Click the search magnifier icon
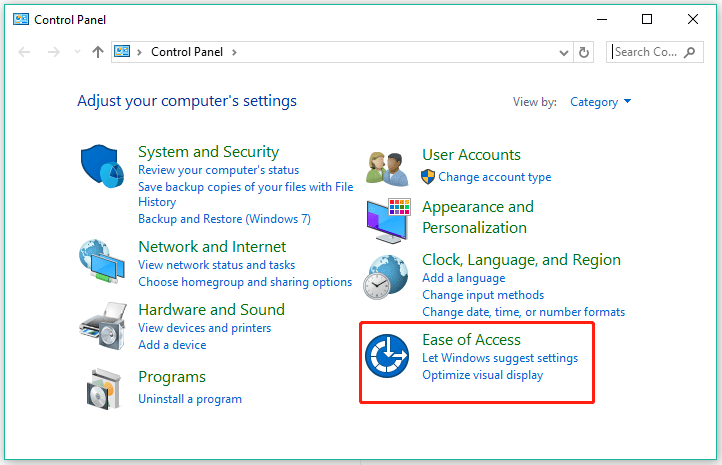 689,52
